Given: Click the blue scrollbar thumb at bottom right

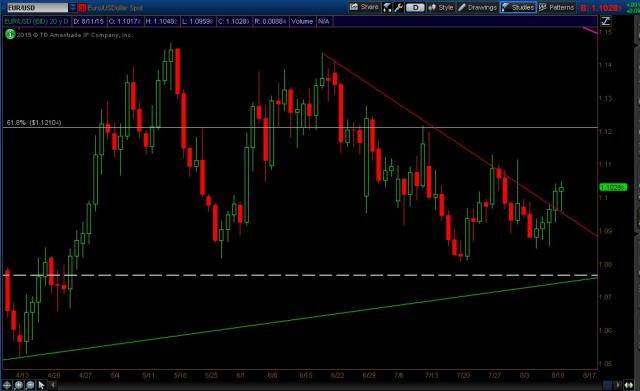Looking at the screenshot, I should coord(607,385).
